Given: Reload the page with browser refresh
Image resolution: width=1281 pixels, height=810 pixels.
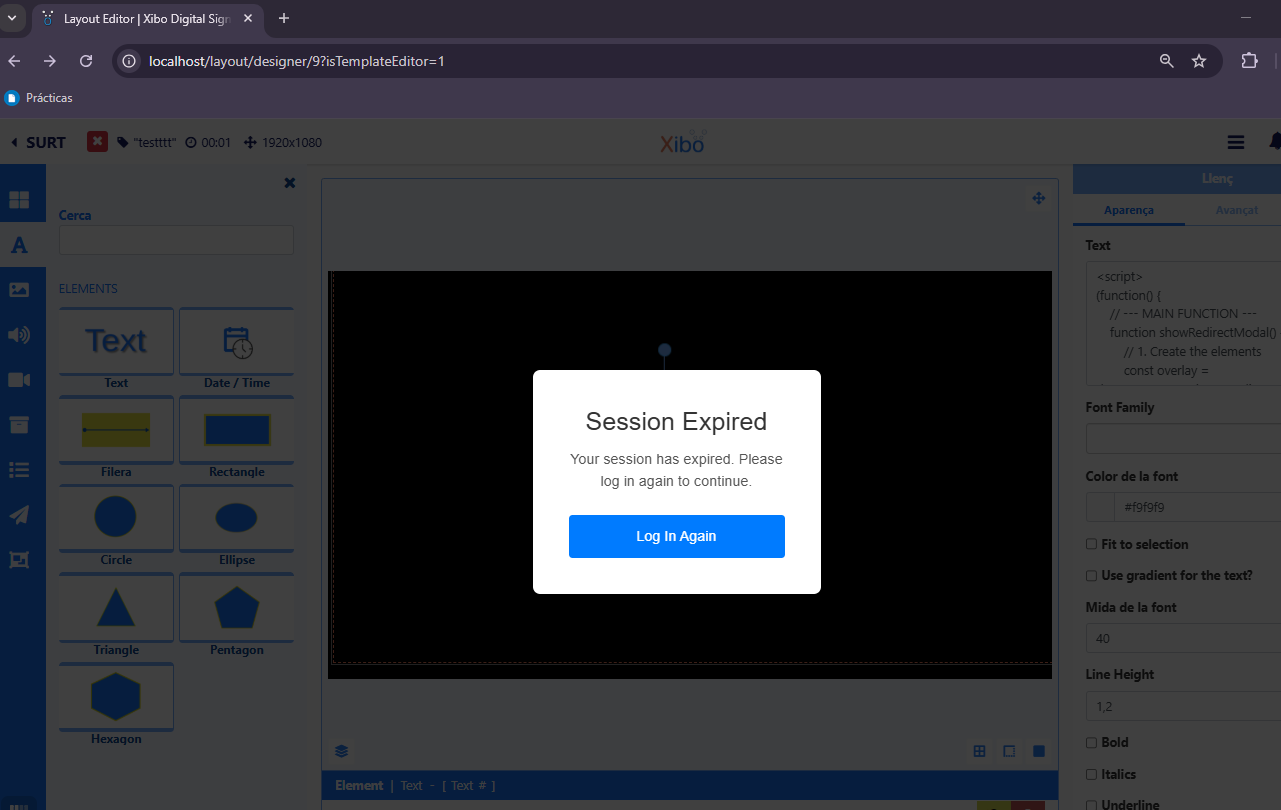Looking at the screenshot, I should click(86, 61).
